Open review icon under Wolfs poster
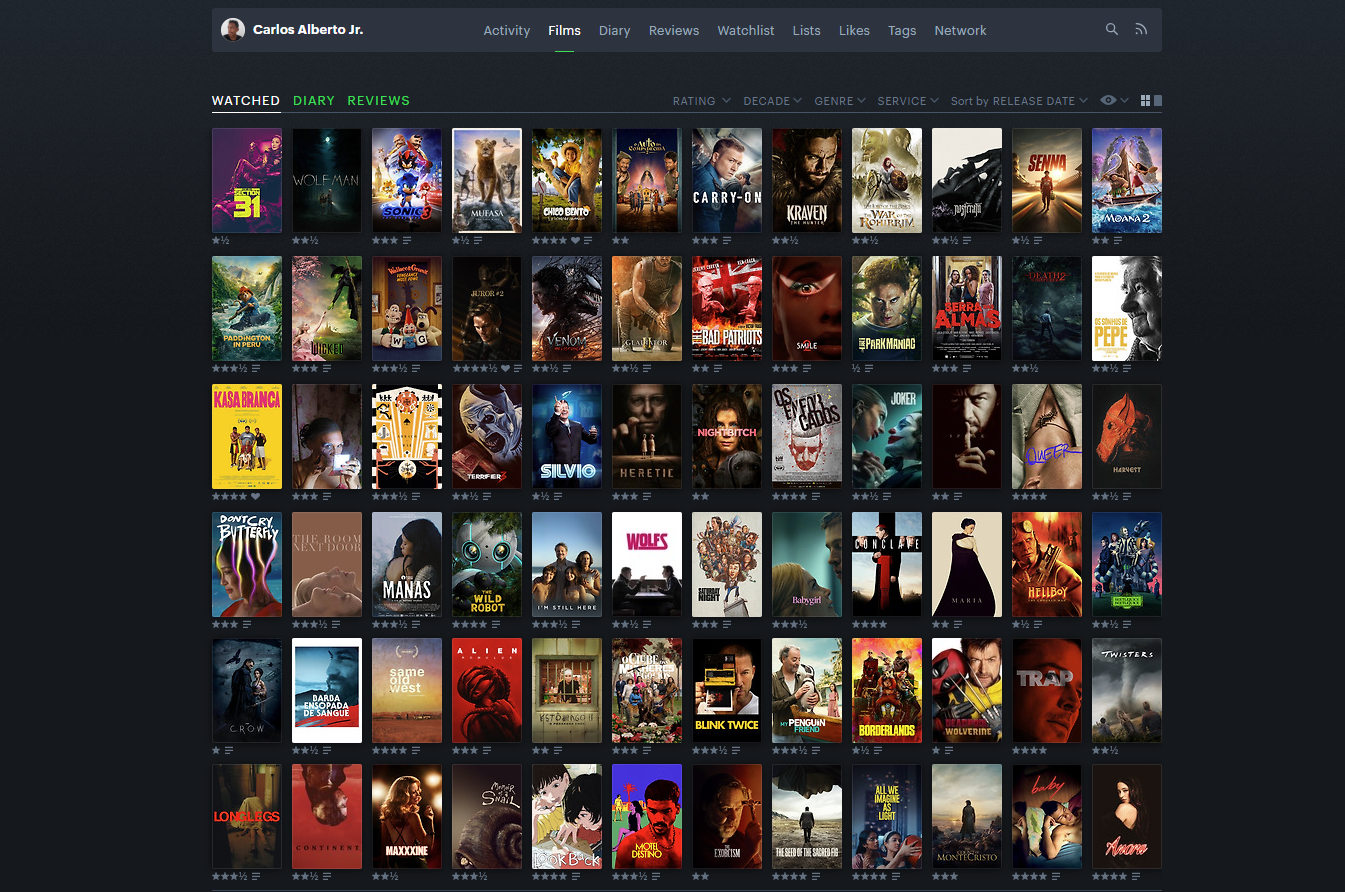This screenshot has height=892, width=1345. tap(646, 624)
